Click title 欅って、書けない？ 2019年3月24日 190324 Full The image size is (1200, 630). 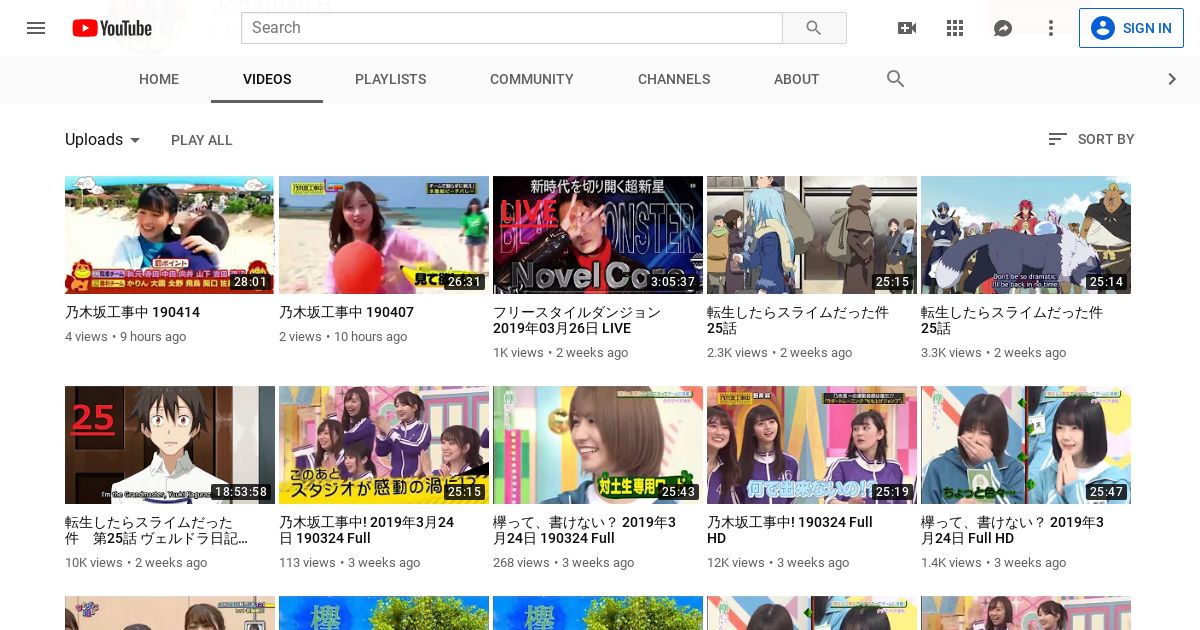(x=584, y=530)
